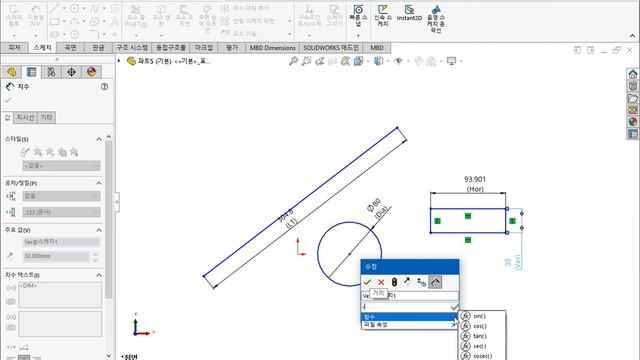Open the tolerance type dropdown
The width and height of the screenshot is (640, 360).
point(61,196)
